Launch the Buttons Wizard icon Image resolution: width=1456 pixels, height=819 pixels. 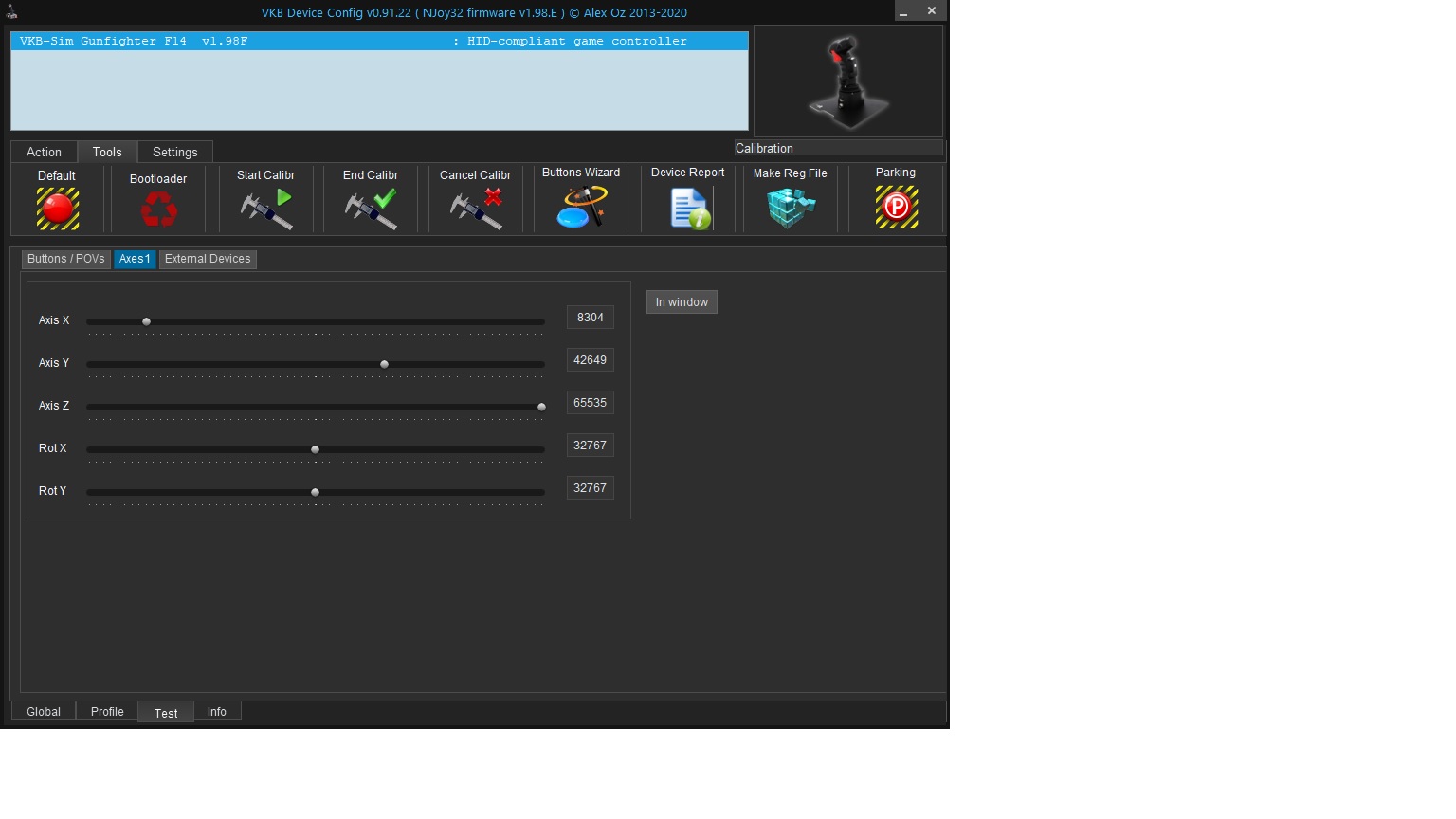581,207
